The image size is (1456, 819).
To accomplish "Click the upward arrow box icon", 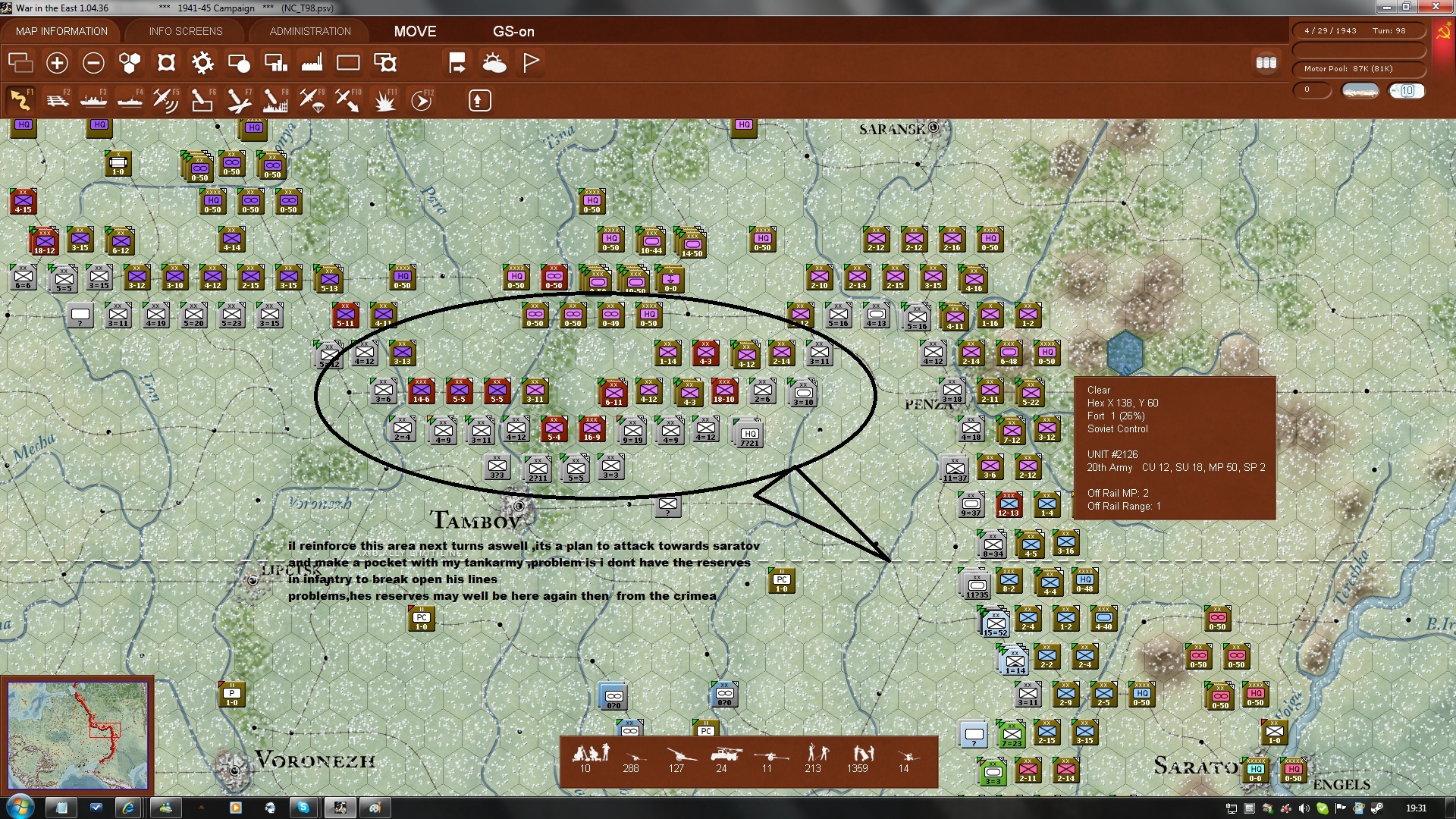I will tap(479, 100).
